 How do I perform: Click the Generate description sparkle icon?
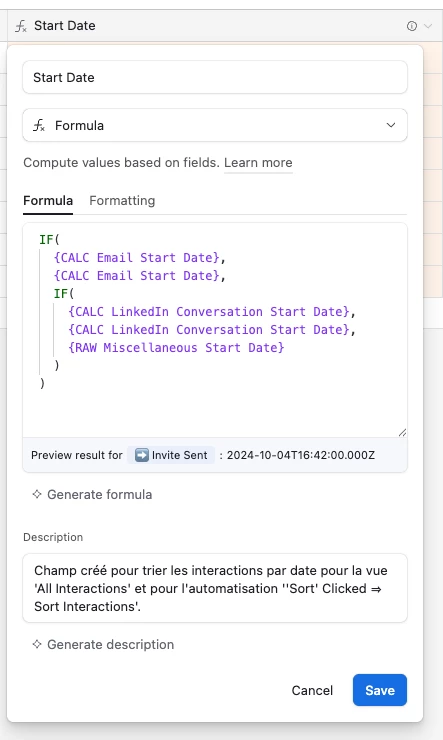[37, 644]
